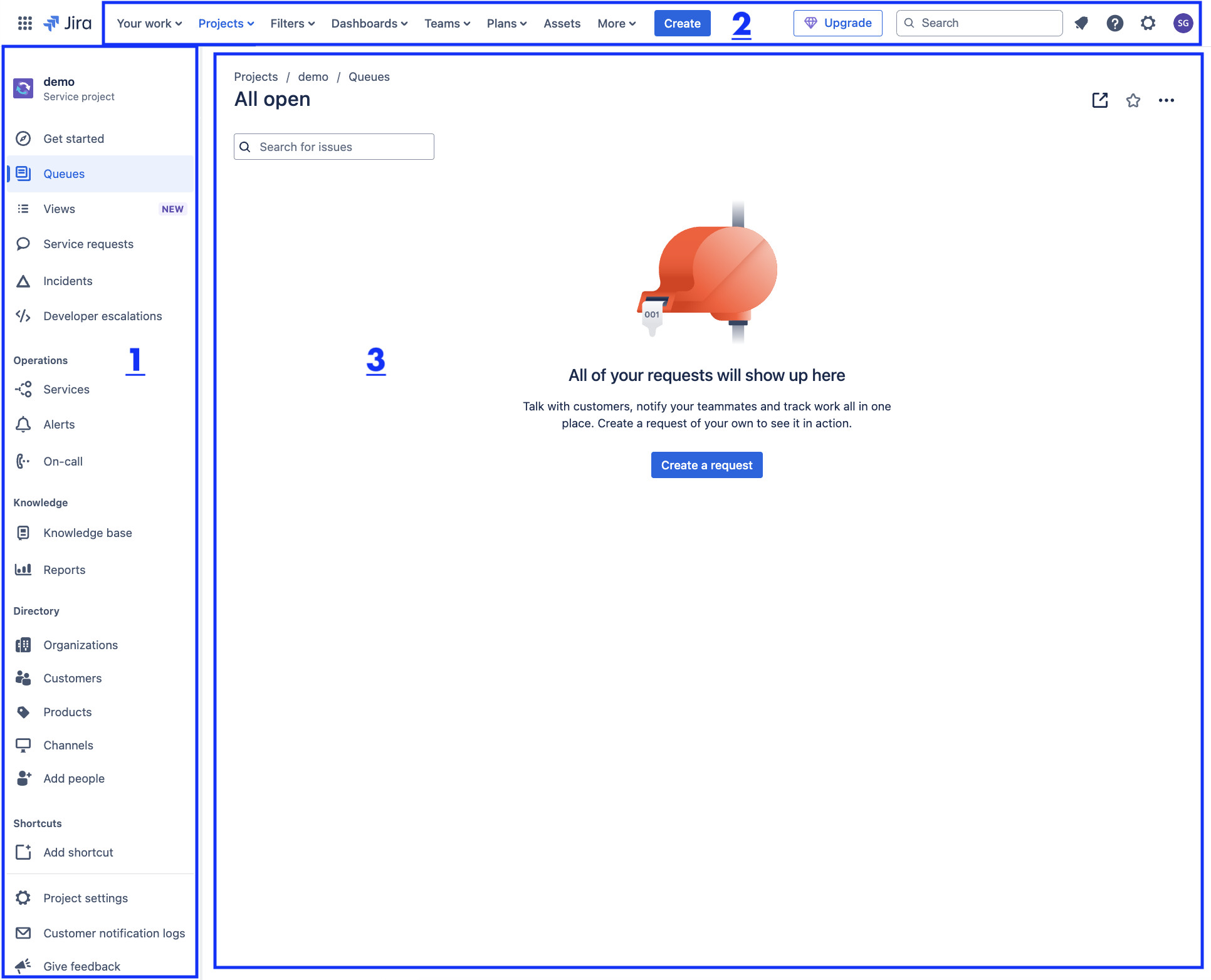Click the "Project settings" sidebar label
Viewport: 1211px width, 980px height.
click(85, 898)
